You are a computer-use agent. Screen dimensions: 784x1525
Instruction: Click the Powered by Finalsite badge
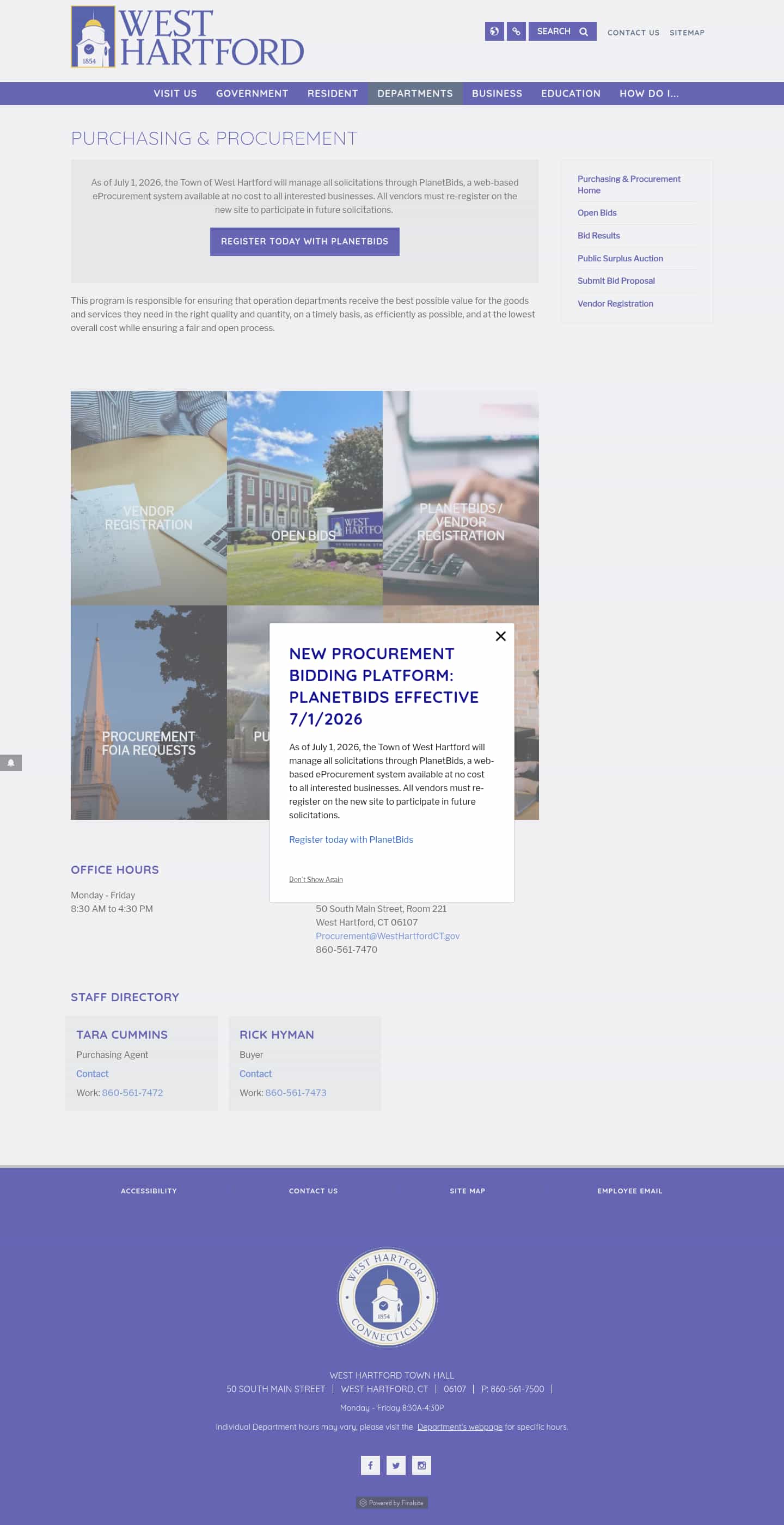tap(392, 1503)
